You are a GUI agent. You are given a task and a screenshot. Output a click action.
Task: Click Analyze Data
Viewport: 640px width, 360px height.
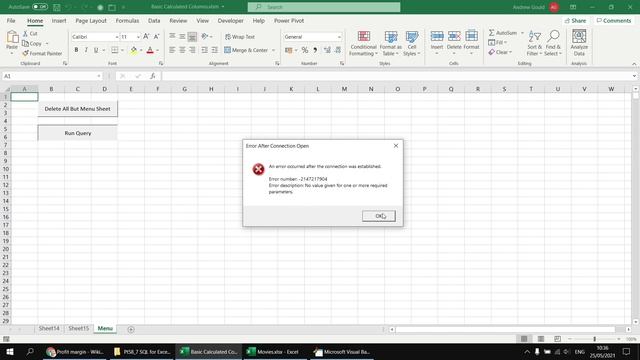pos(579,43)
